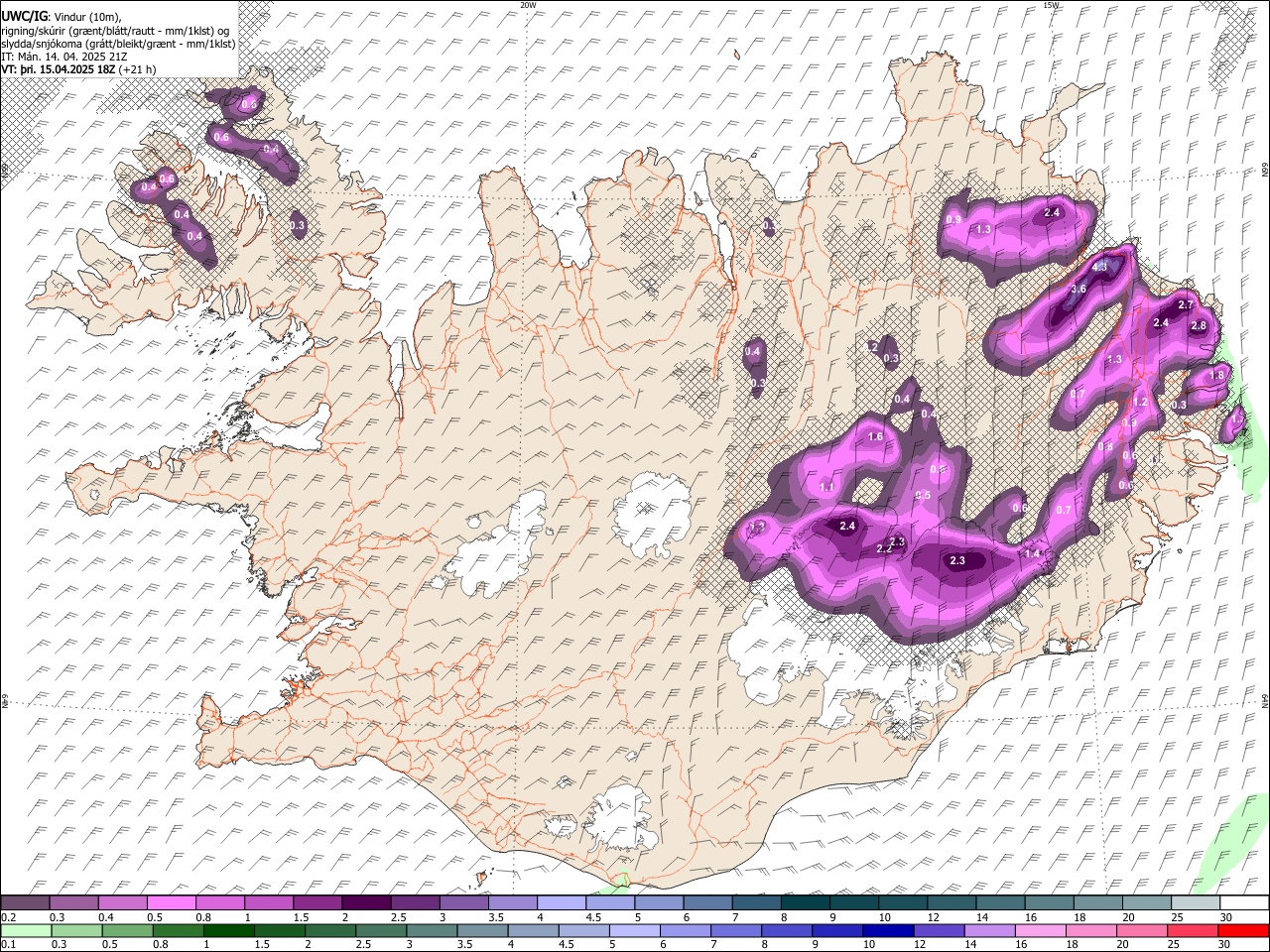Image resolution: width=1270 pixels, height=952 pixels.
Task: Choose lower legend swatch between 4 and 4.5
Action: click(534, 930)
